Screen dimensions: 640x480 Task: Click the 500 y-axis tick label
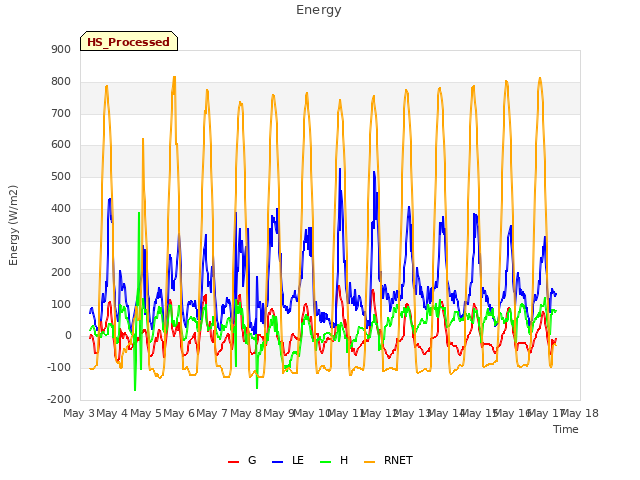pyautogui.click(x=61, y=176)
